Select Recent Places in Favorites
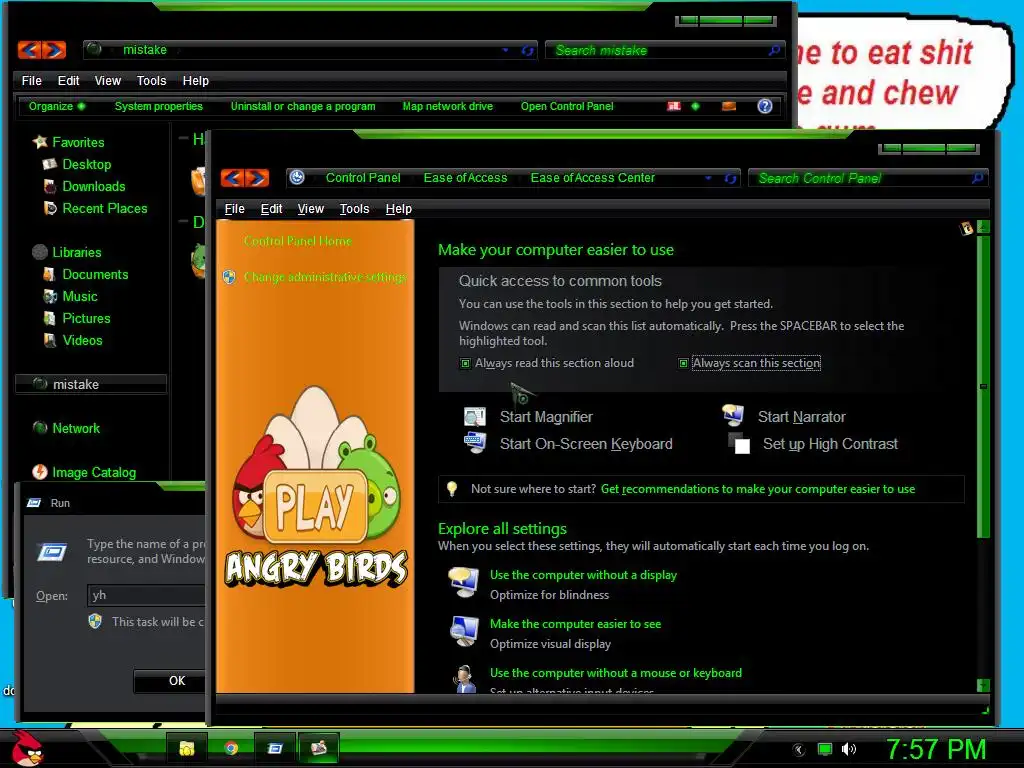The image size is (1024, 768). (104, 208)
